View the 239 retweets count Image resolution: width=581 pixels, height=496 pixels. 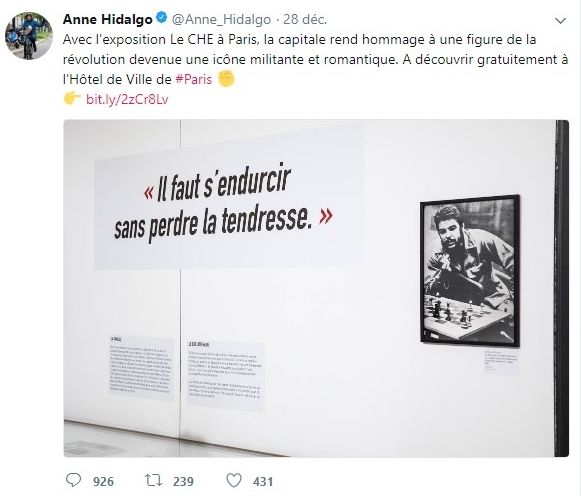click(x=183, y=481)
